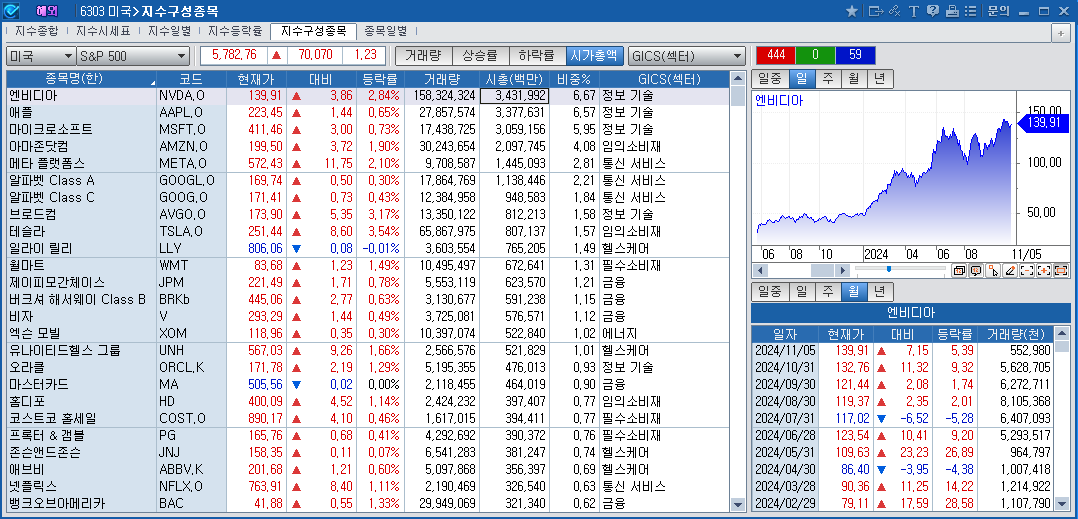Click the index value field 5,782.76
Screen dimensions: 1078x519
pos(234,56)
